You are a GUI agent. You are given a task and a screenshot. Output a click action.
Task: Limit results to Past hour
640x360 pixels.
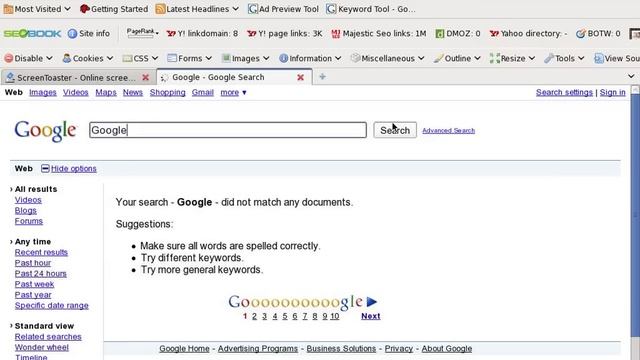tap(33, 263)
